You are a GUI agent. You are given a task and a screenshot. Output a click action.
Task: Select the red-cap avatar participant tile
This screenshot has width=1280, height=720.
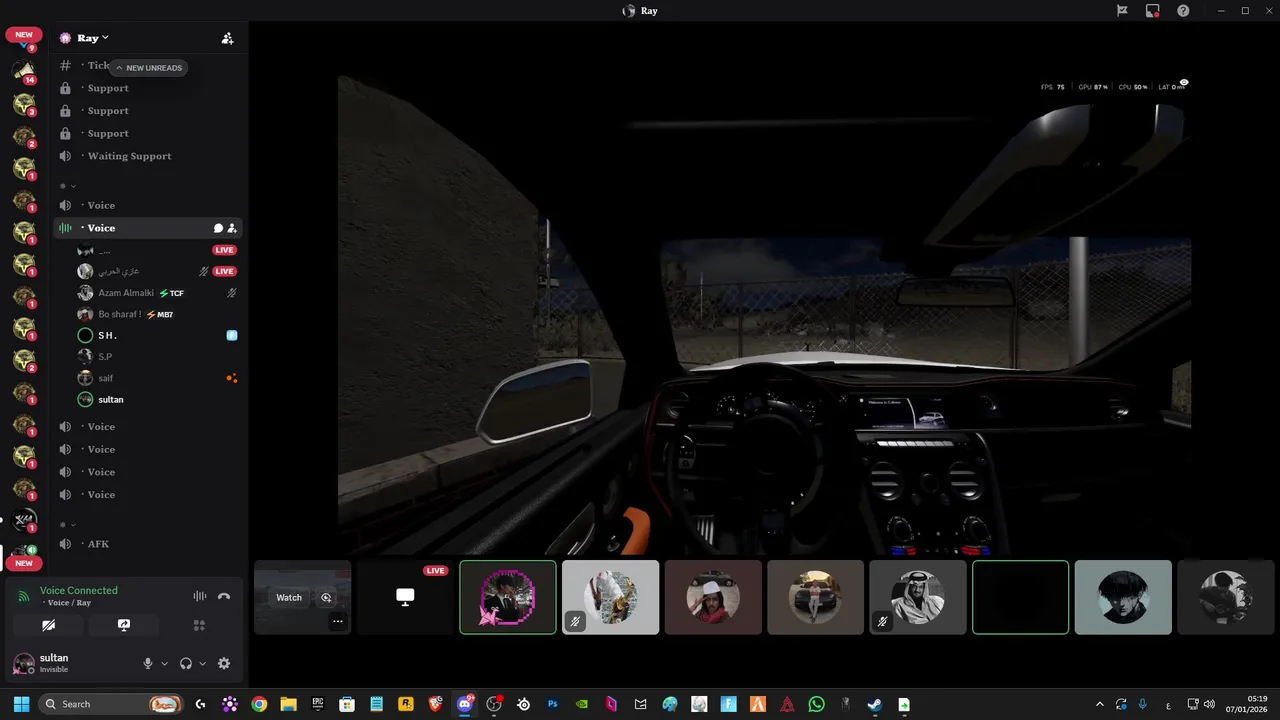[x=713, y=597]
